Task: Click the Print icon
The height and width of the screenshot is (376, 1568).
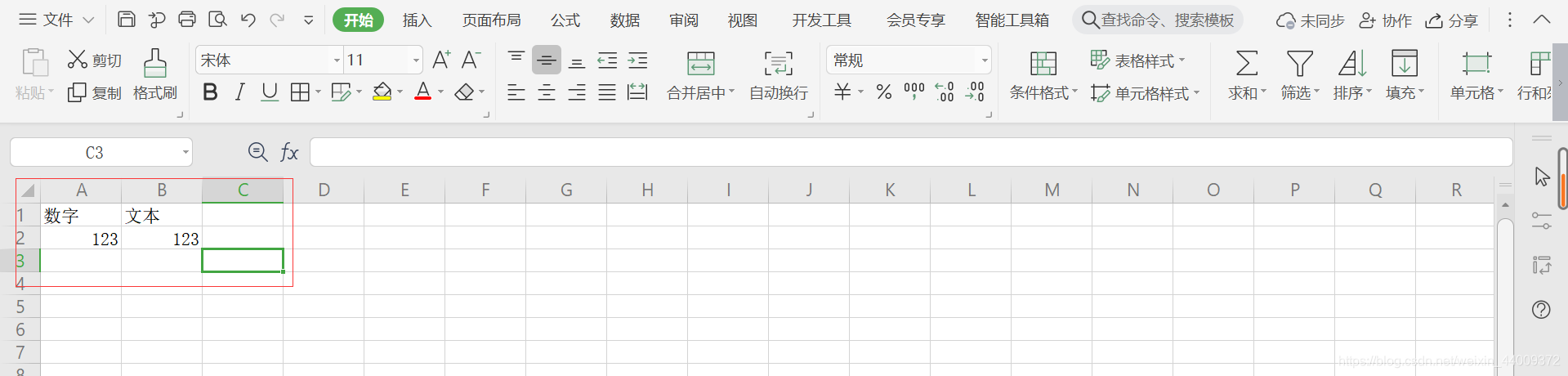Action: point(187,19)
